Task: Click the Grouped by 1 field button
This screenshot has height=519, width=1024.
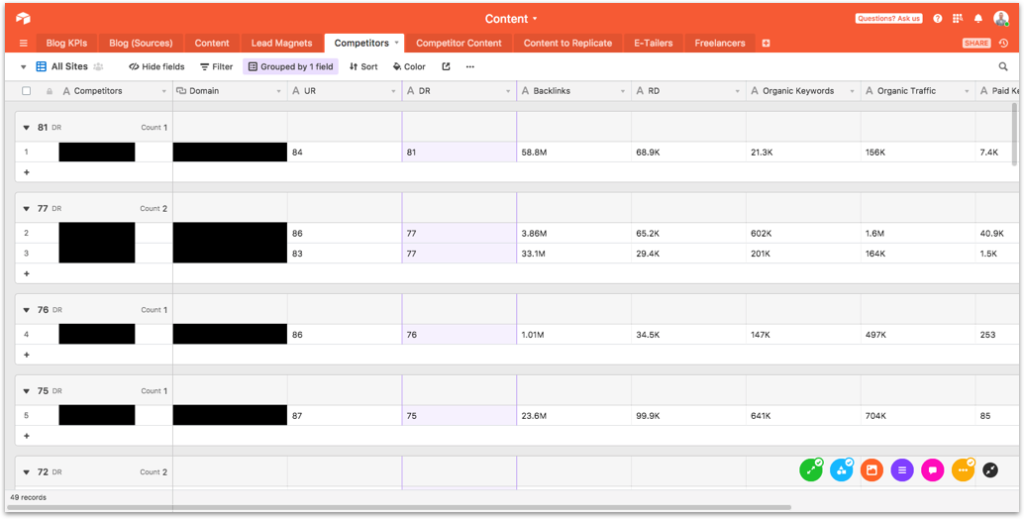Action: [291, 67]
